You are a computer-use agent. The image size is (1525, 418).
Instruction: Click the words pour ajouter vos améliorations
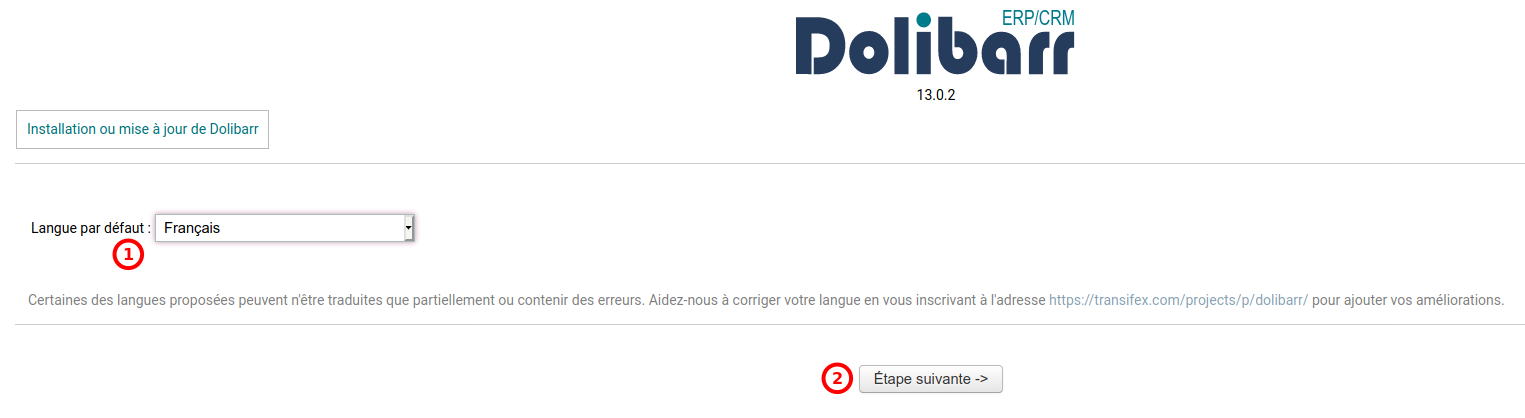pos(1408,300)
